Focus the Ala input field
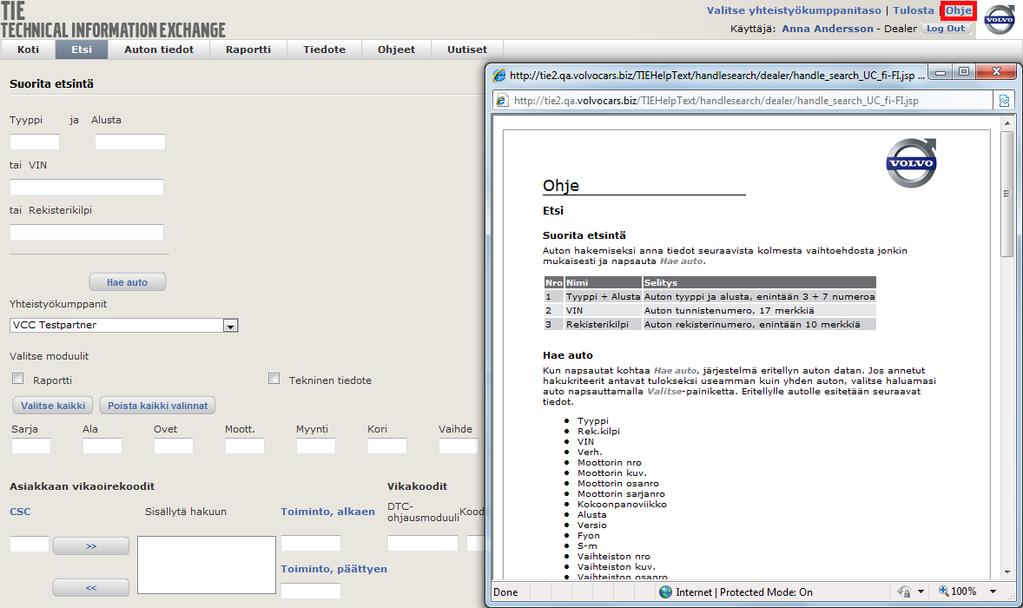The height and width of the screenshot is (608, 1023). pos(102,446)
